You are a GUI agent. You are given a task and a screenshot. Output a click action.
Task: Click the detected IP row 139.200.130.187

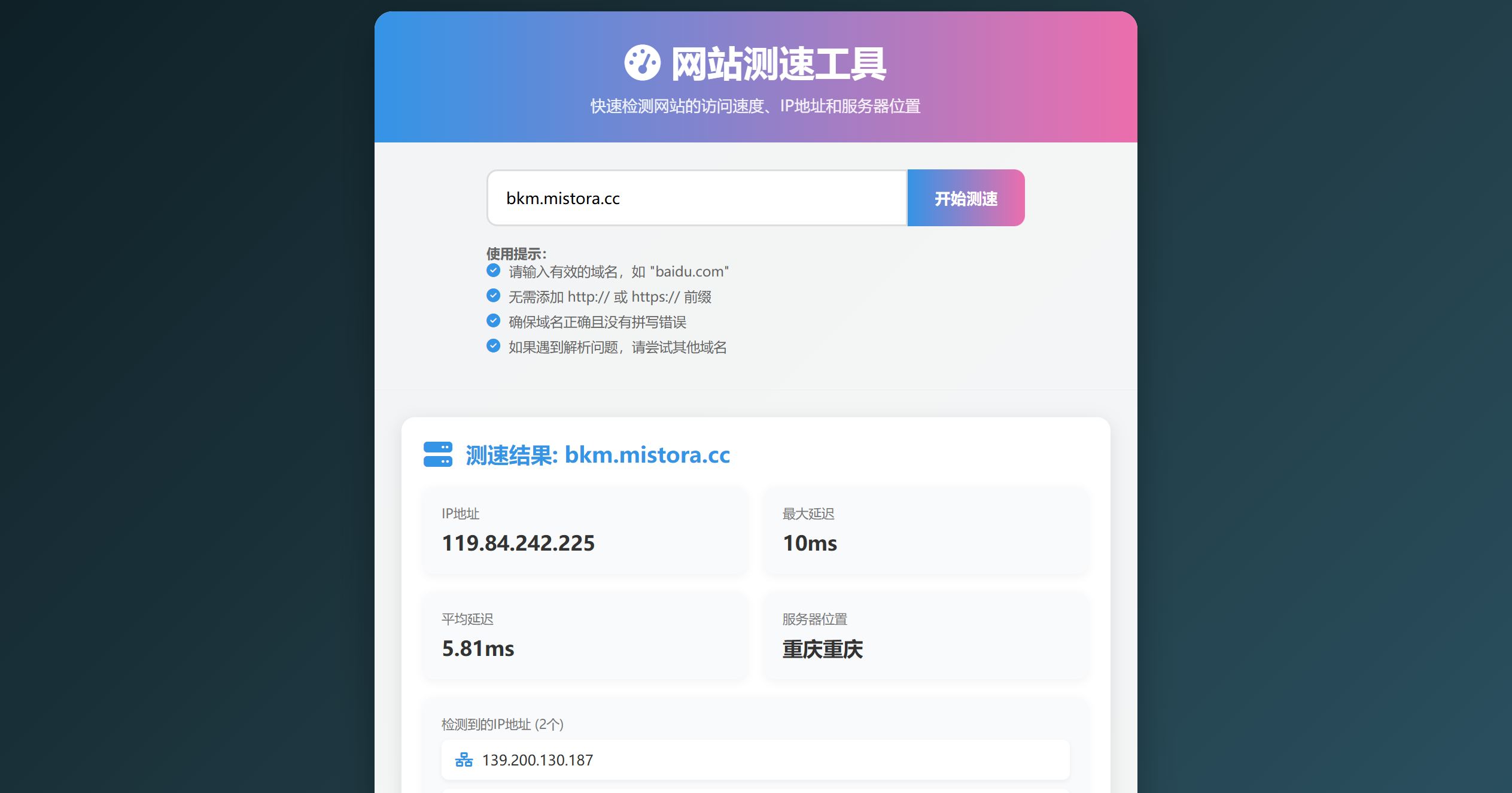pyautogui.click(x=755, y=760)
